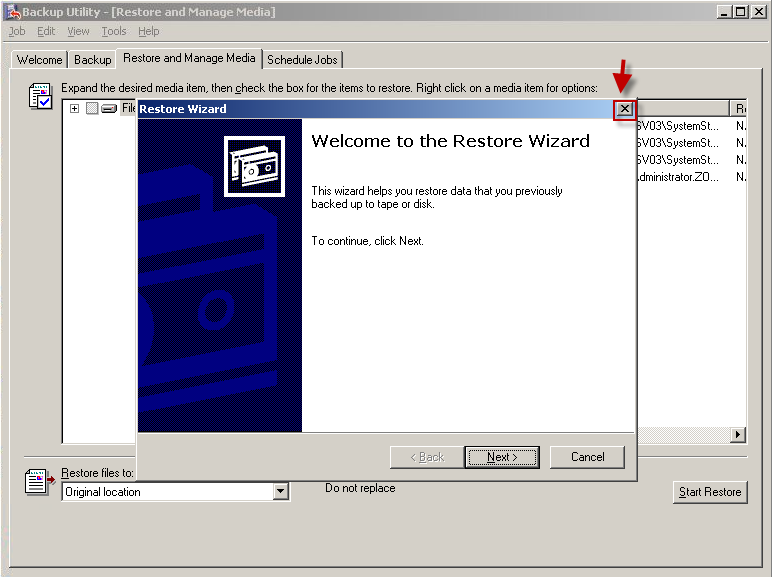Click Next in the Restore Wizard
This screenshot has height=577, width=772.
(x=502, y=457)
